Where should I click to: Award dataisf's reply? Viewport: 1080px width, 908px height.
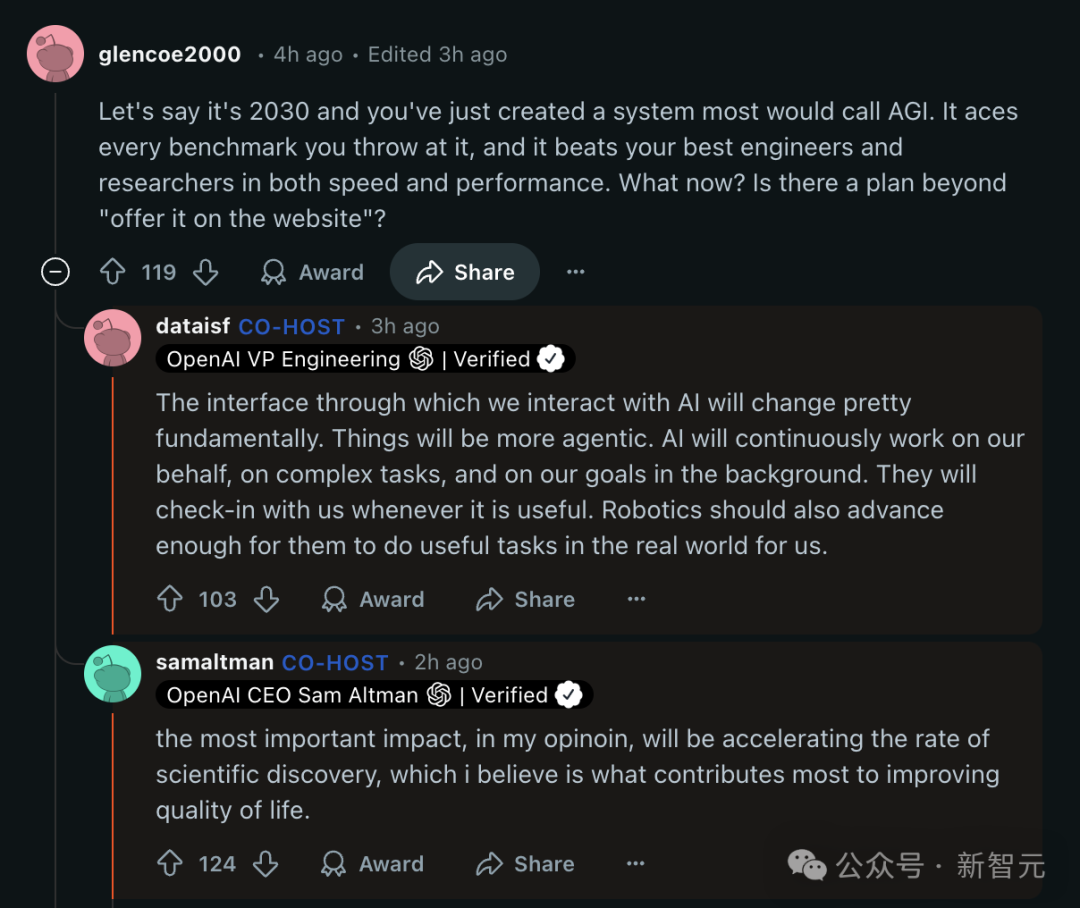point(372,599)
